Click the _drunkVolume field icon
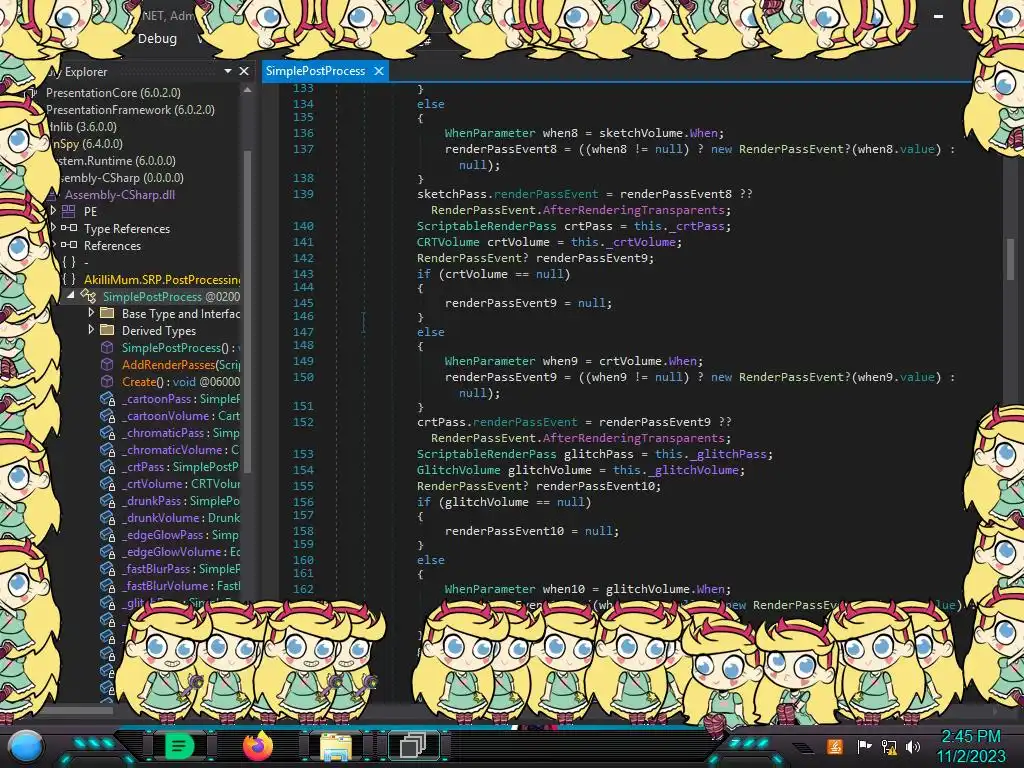Screen dimensions: 1024x768 tap(108, 518)
